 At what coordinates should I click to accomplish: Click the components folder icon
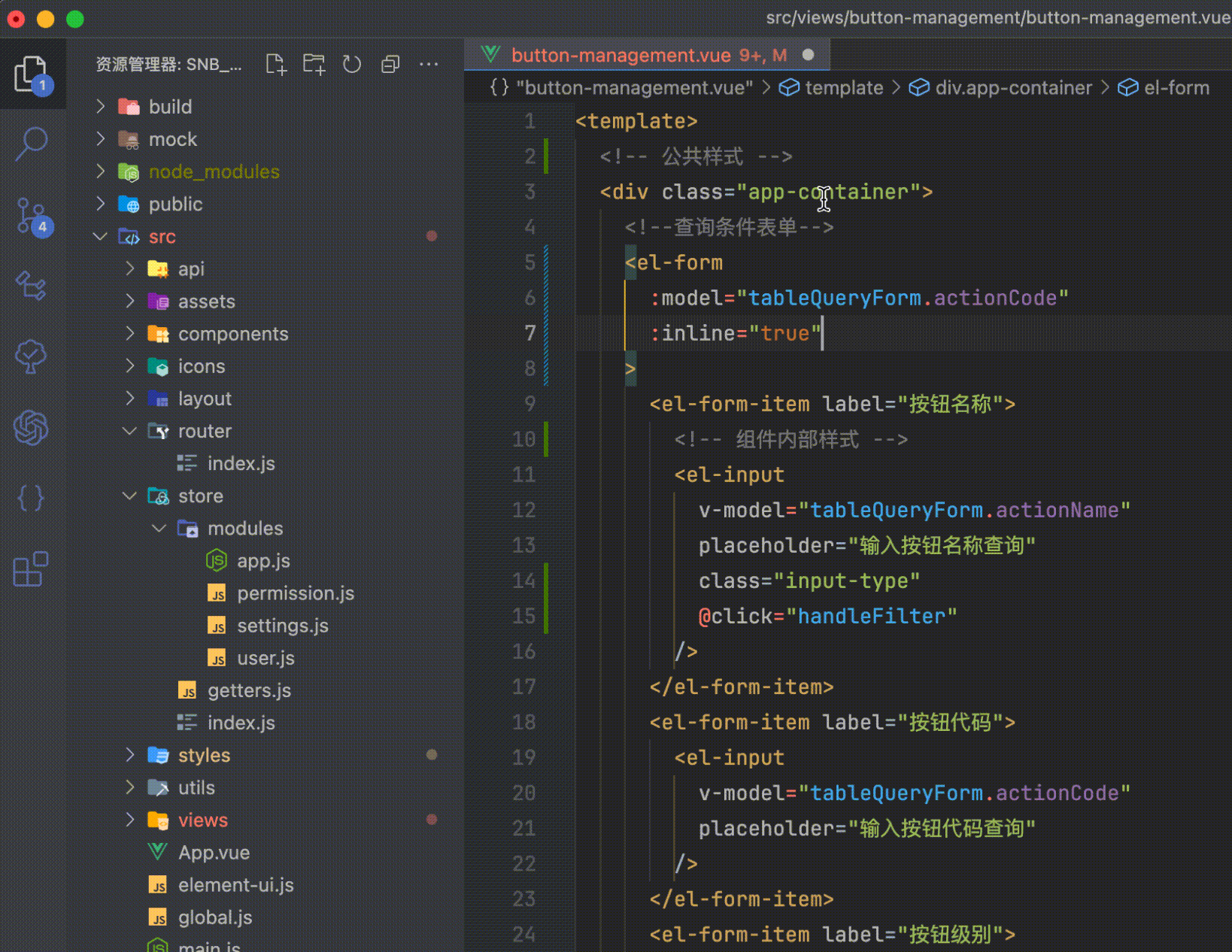pyautogui.click(x=158, y=334)
